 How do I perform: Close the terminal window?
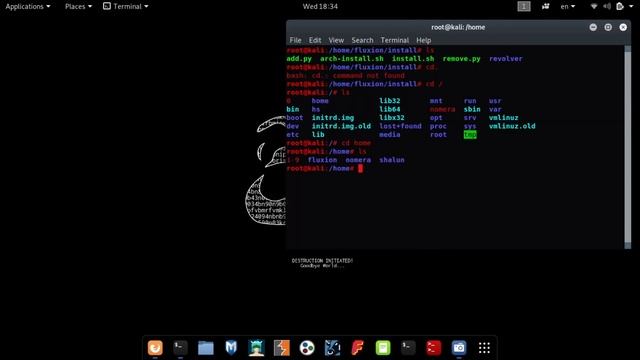pyautogui.click(x=623, y=27)
